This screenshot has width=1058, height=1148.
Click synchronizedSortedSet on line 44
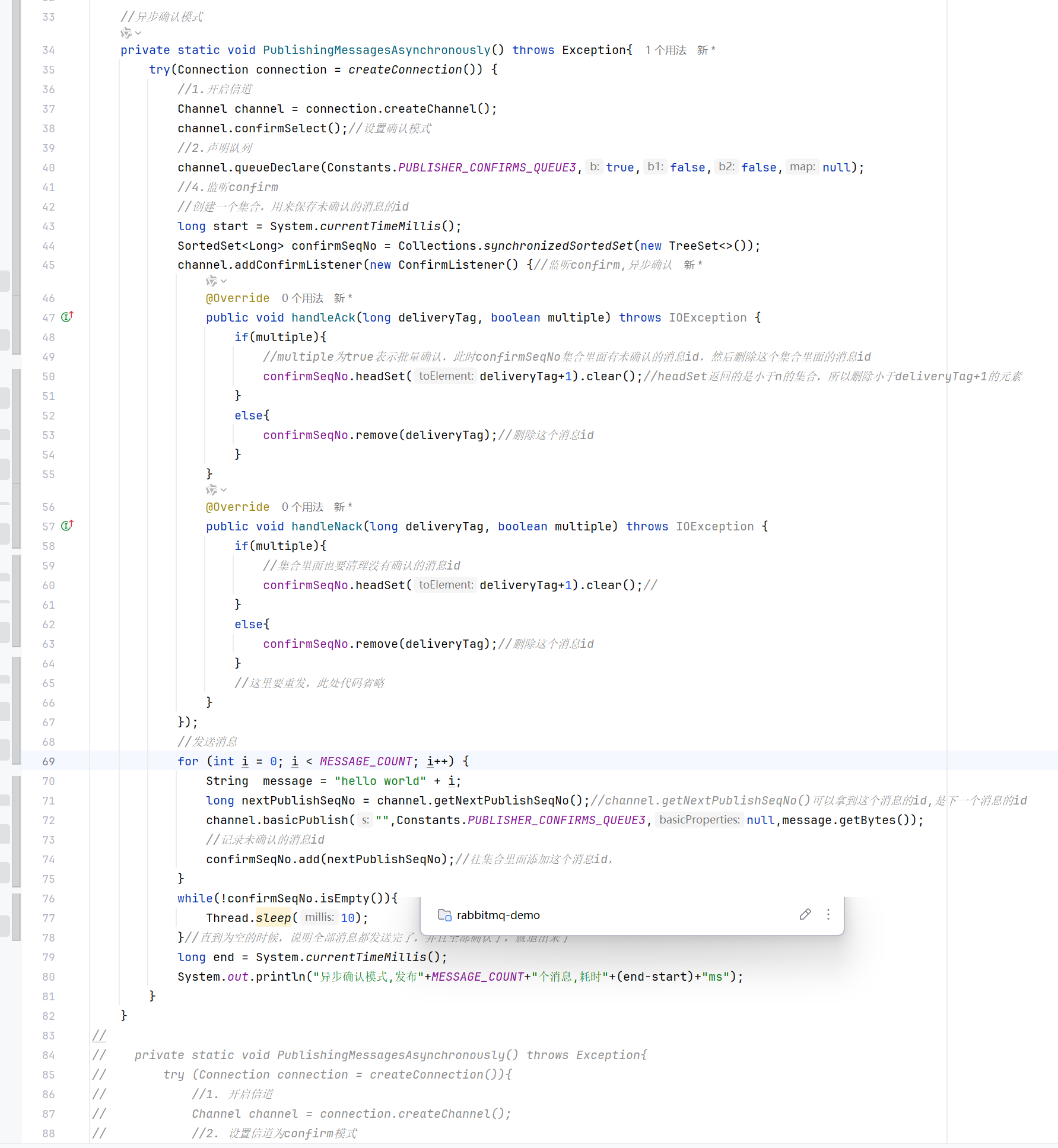coord(558,246)
